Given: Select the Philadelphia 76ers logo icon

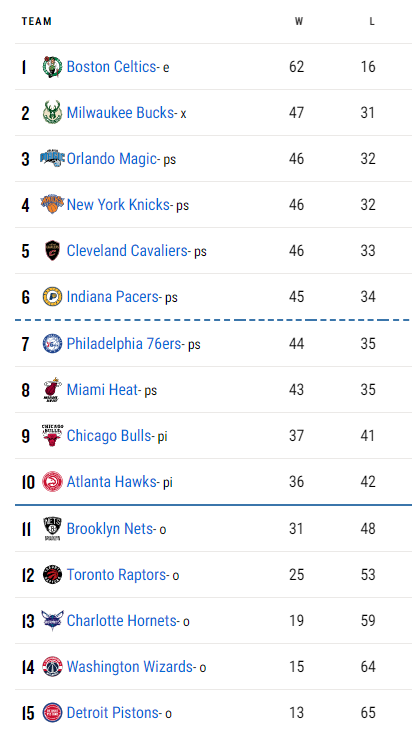Looking at the screenshot, I should [52, 343].
